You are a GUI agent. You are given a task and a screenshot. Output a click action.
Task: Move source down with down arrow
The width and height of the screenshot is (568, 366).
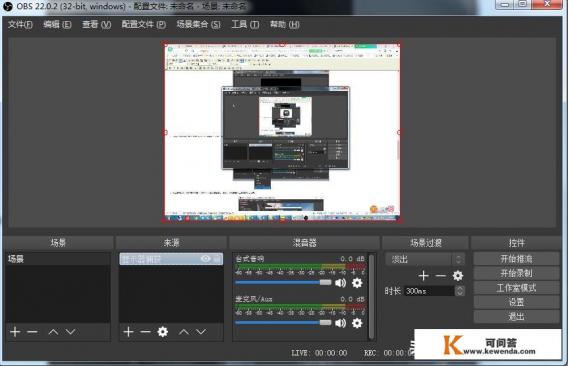[201, 332]
